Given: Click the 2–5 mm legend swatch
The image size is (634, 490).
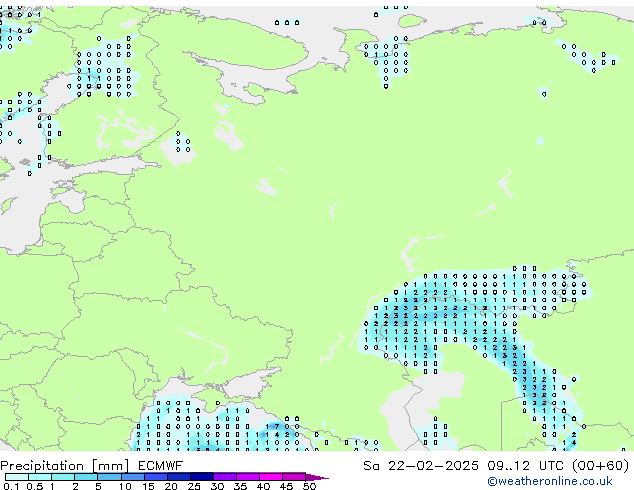Looking at the screenshot, I should (x=86, y=477).
